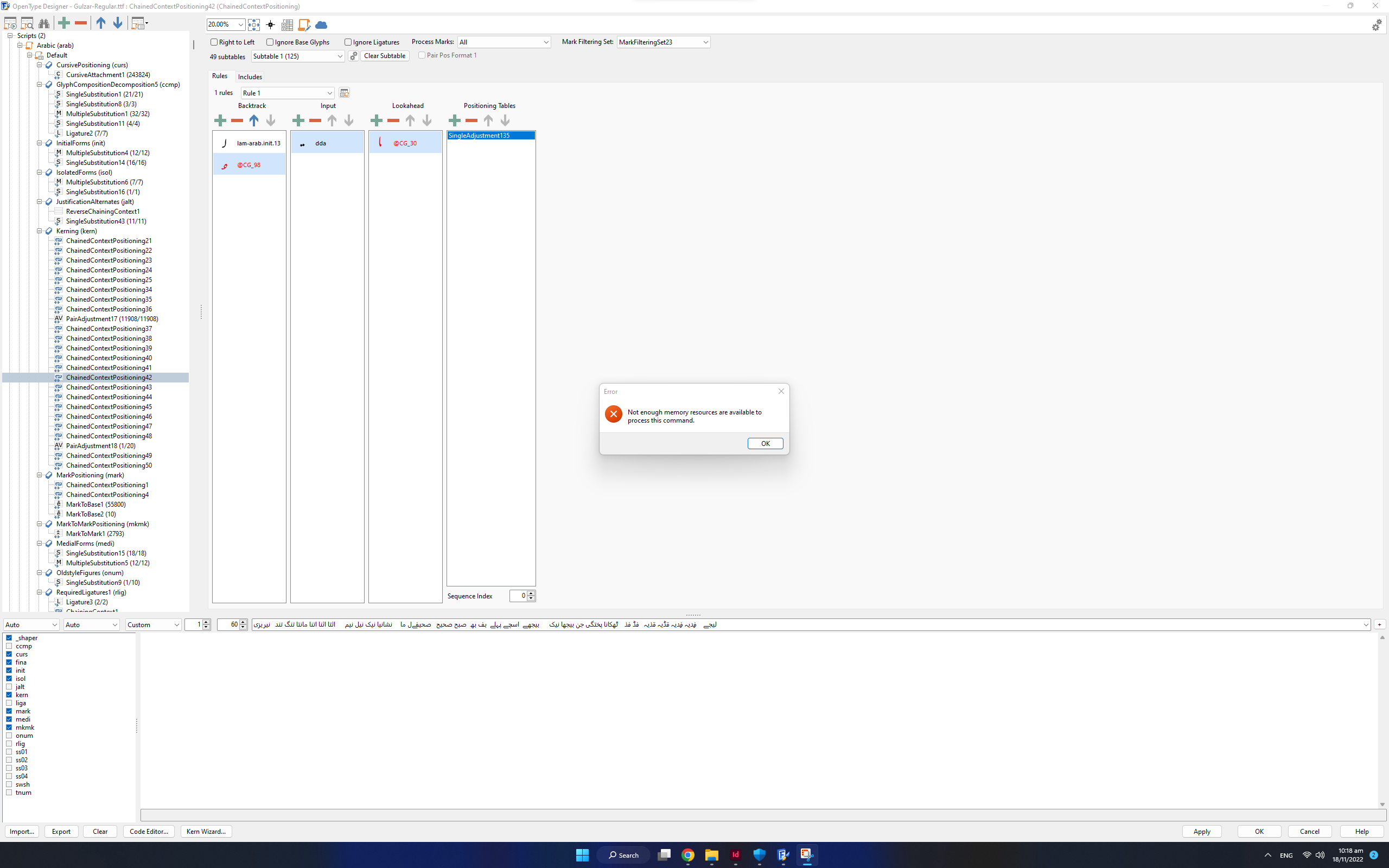
Task: Select CursiveAttachment1 (243824) in tree
Action: pyautogui.click(x=108, y=75)
